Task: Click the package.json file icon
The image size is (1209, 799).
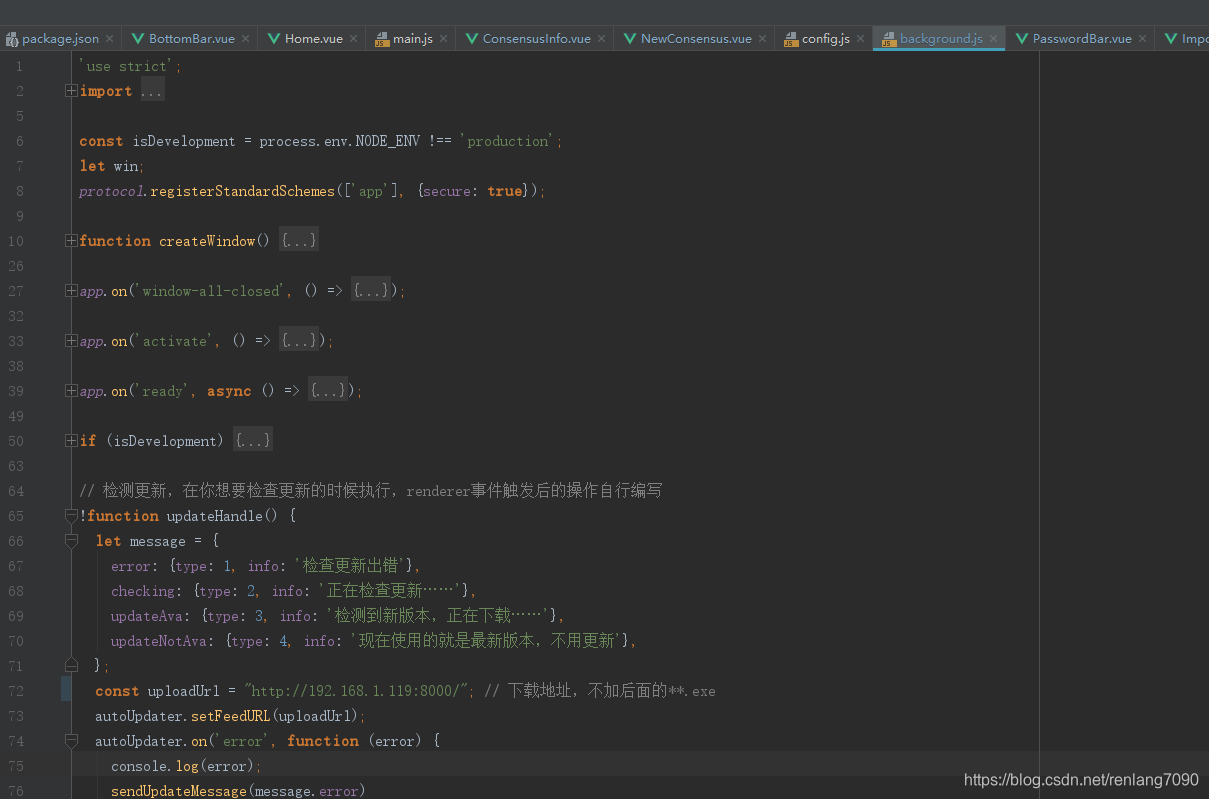Action: pyautogui.click(x=12, y=39)
